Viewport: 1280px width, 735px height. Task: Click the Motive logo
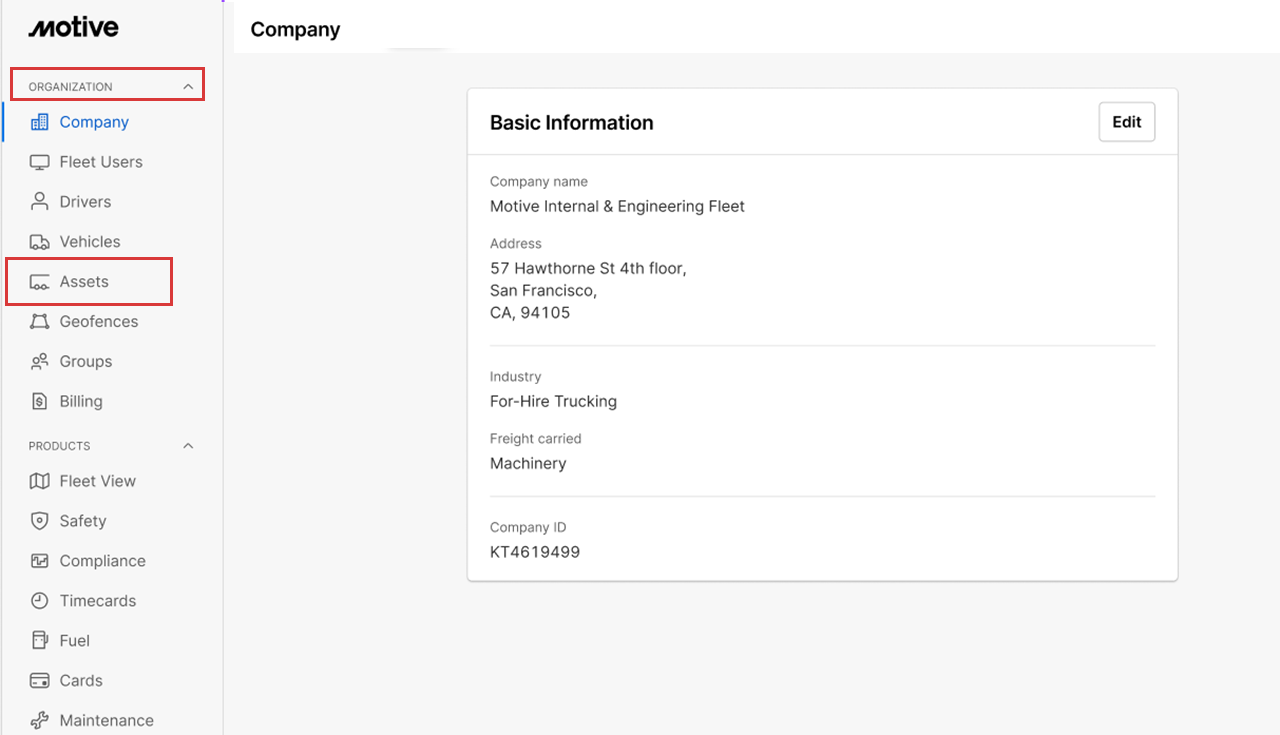pos(73,27)
